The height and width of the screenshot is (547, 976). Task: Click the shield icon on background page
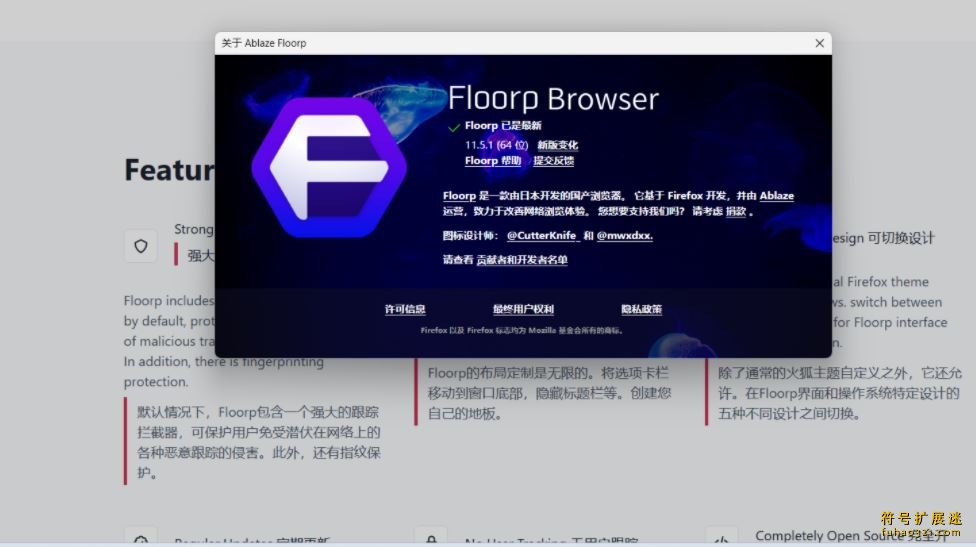click(141, 246)
